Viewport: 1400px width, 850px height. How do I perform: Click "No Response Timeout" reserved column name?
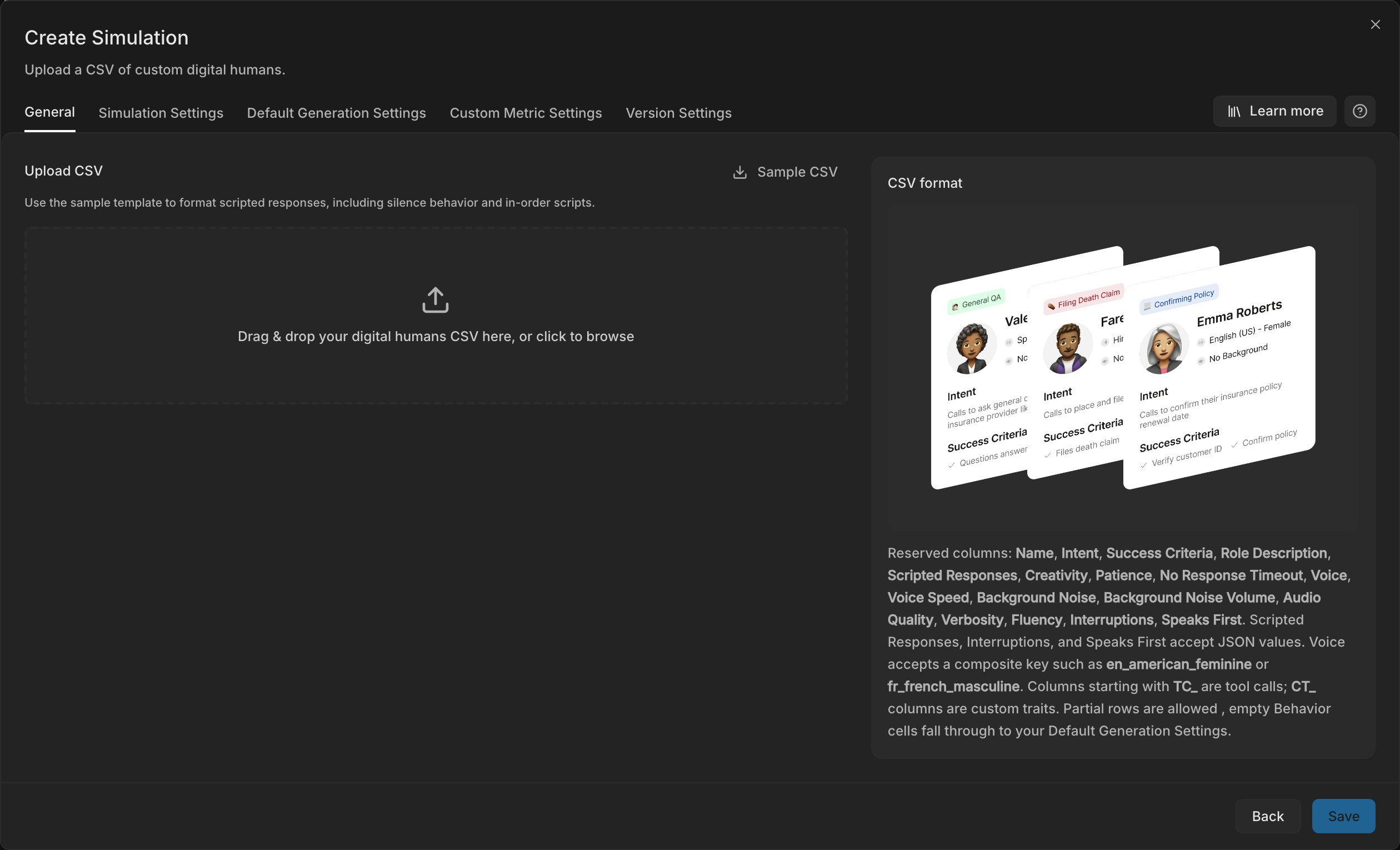pyautogui.click(x=1231, y=576)
